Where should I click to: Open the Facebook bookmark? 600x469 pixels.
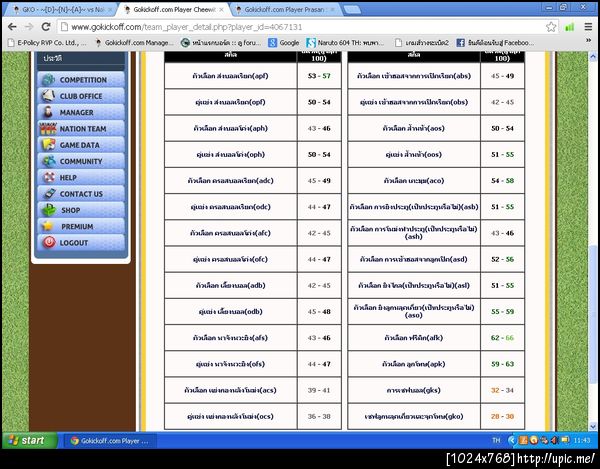pyautogui.click(x=495, y=43)
